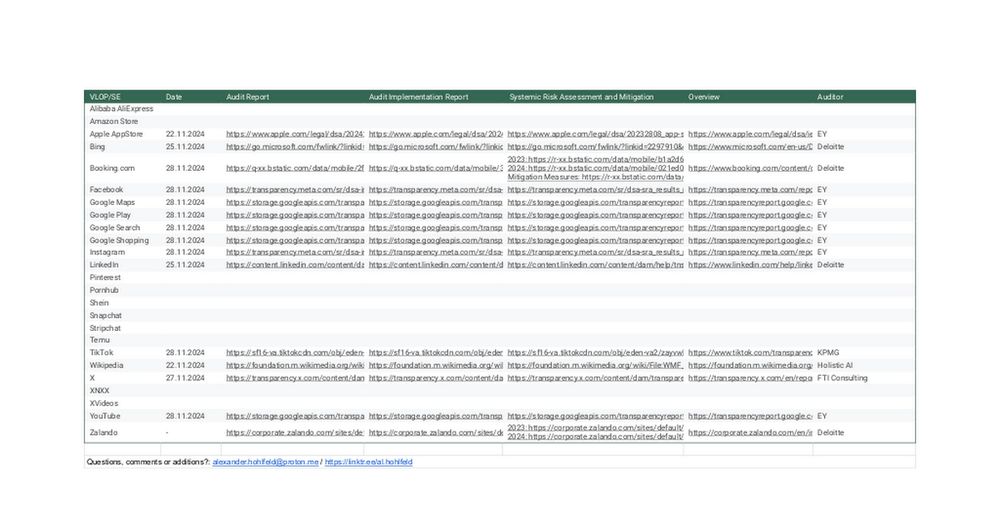This screenshot has height=525, width=1000.
Task: Open the linktr.ee/al.hohlfeld link
Action: click(369, 462)
